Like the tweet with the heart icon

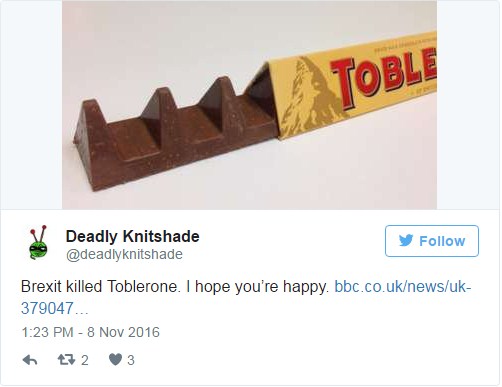tap(115, 359)
